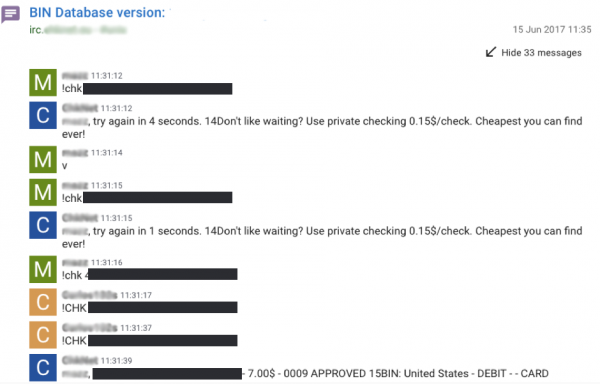600x384 pixels.
Task: Click green M avatar at 11:31:16
Action: pyautogui.click(x=43, y=269)
